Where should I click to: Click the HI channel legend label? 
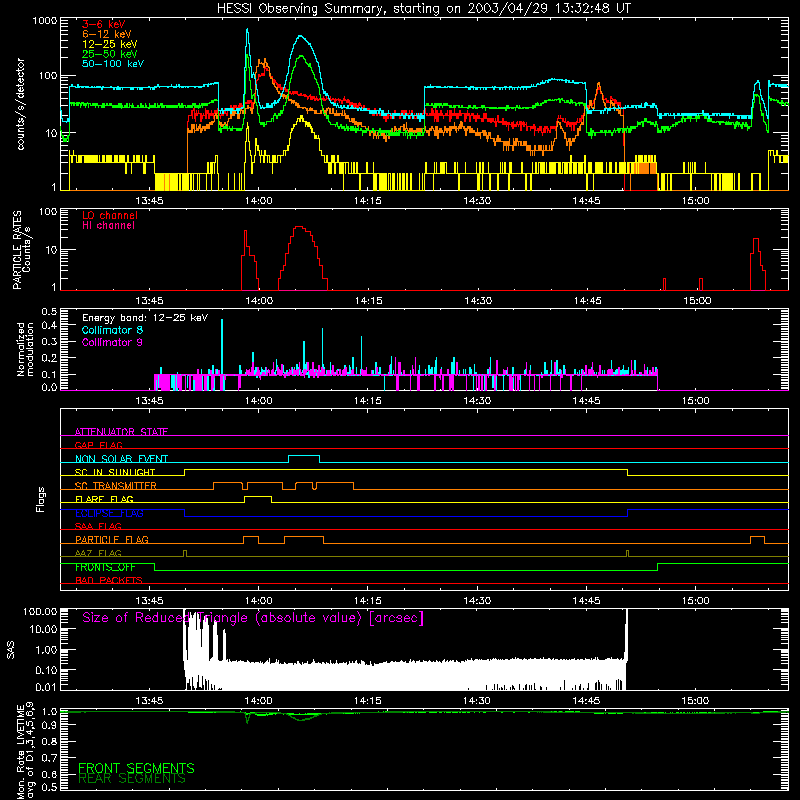coord(108,226)
